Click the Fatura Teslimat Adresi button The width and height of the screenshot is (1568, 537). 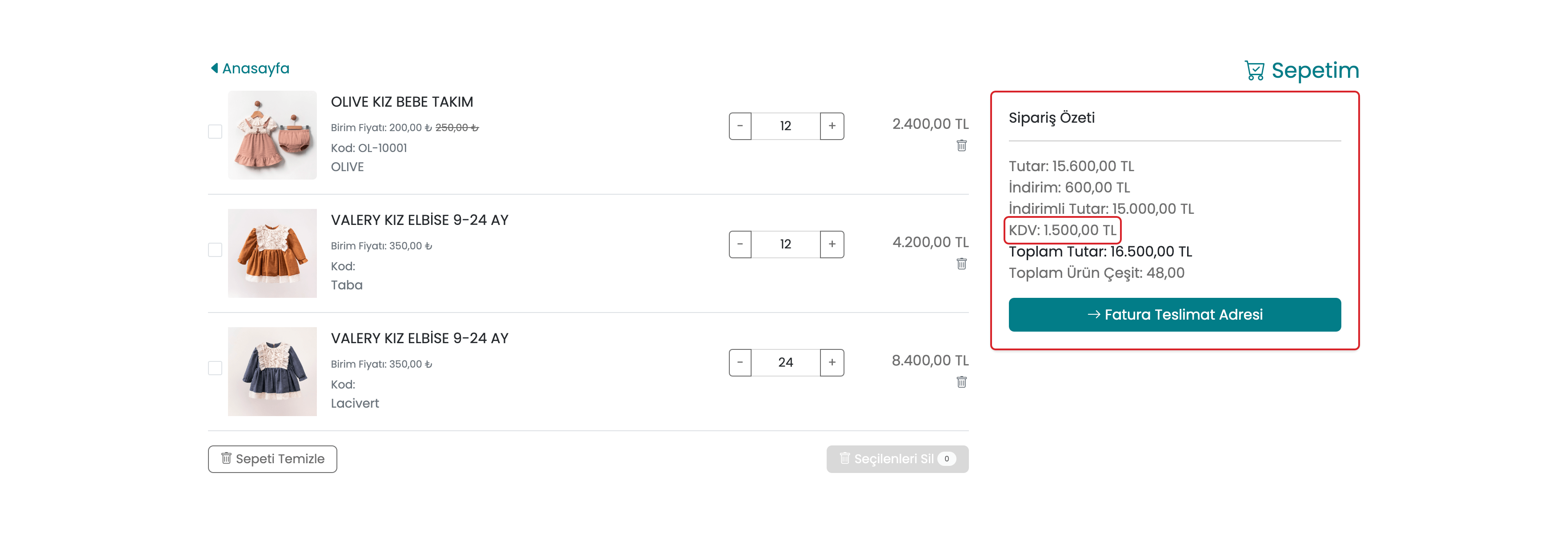[x=1174, y=315]
